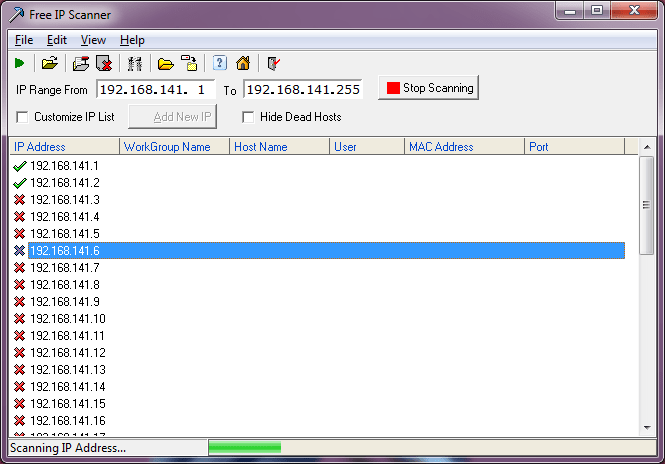Click the Add New IP button
This screenshot has width=665, height=464.
point(173,117)
